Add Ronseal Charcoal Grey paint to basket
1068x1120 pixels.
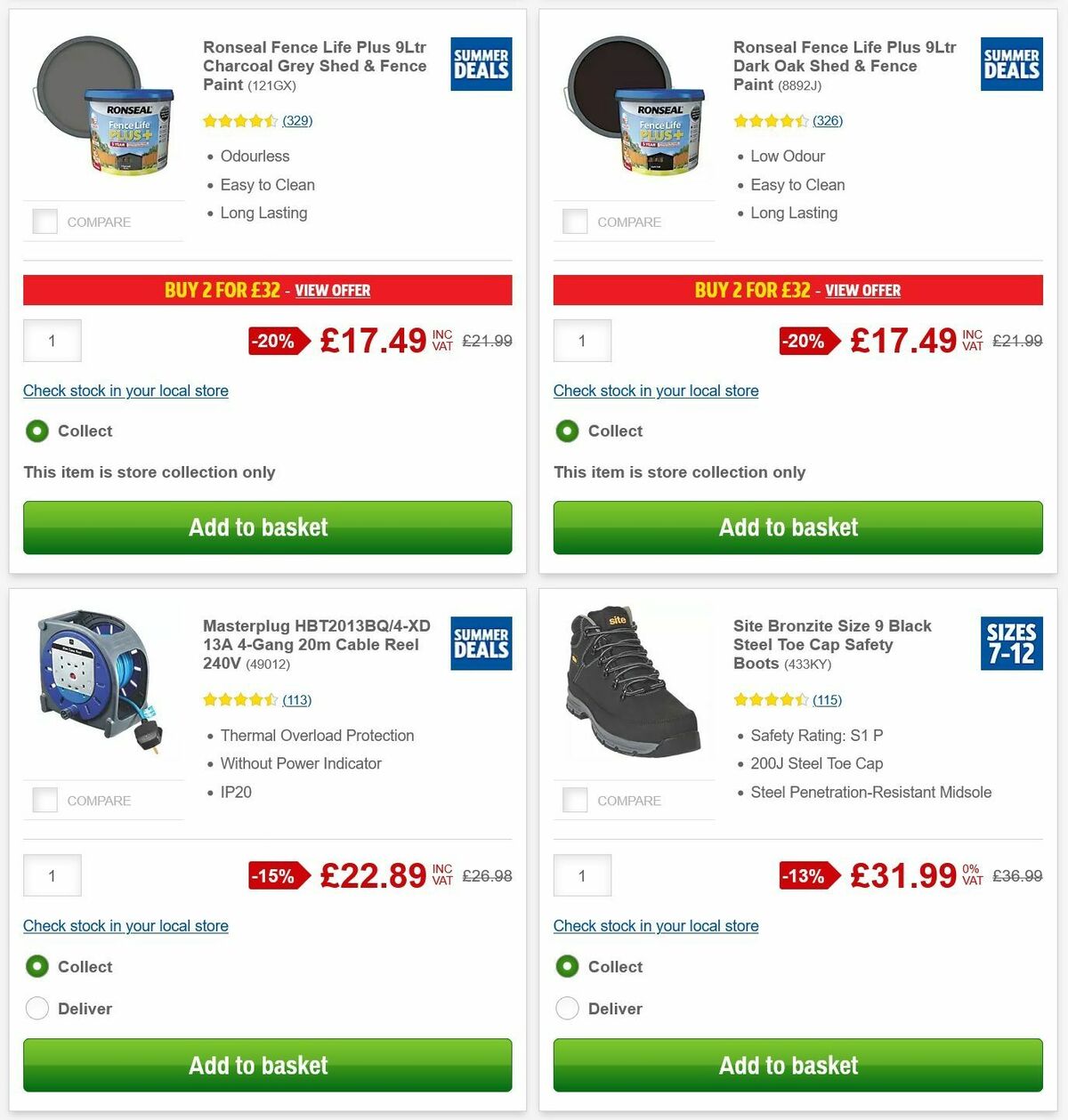(266, 528)
